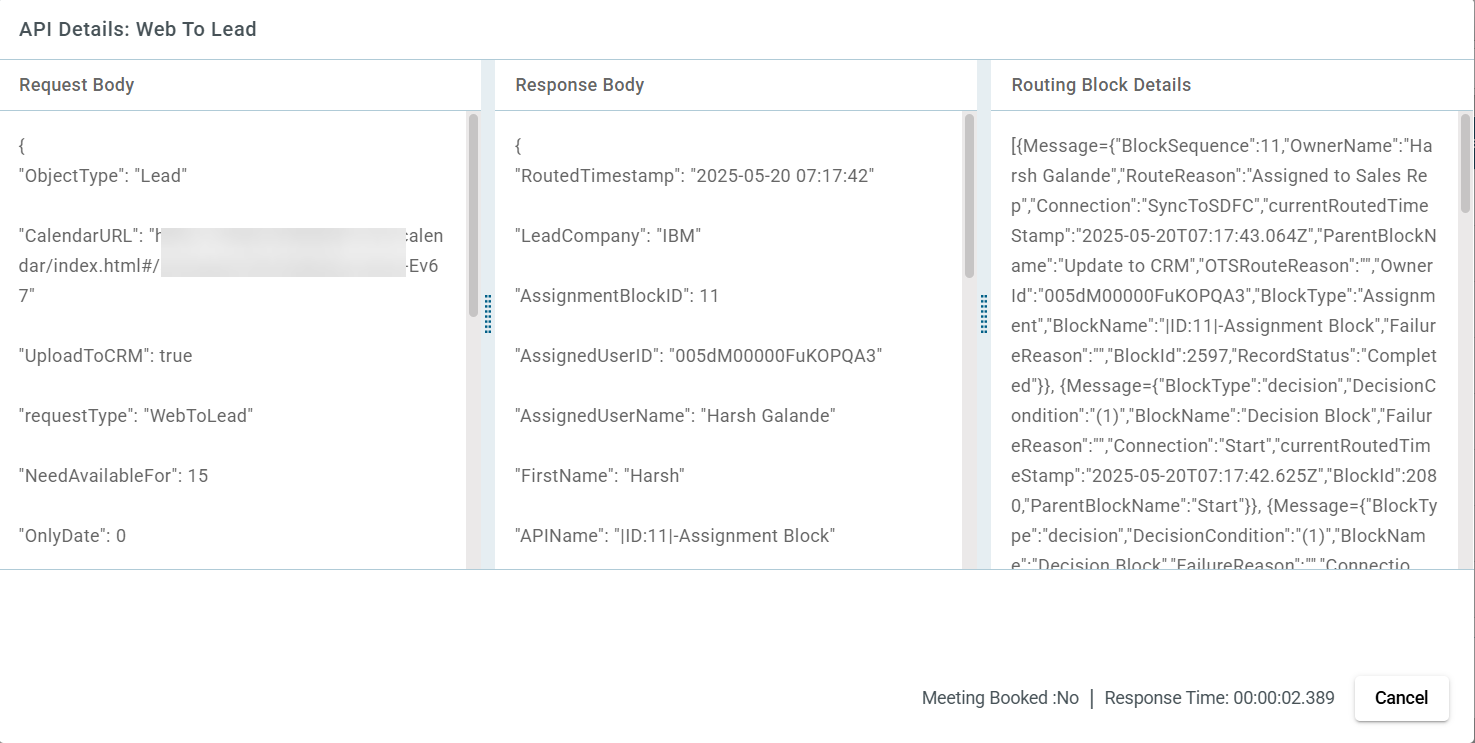Click the Response Body panel resize grip

pos(985,313)
